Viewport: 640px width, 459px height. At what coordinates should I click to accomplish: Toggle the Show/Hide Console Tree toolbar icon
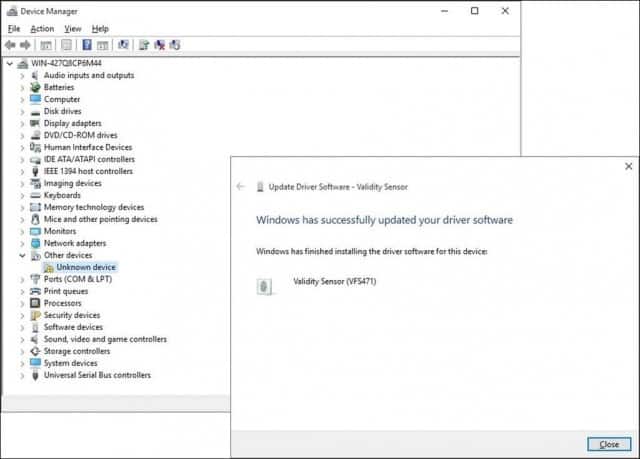(46, 45)
